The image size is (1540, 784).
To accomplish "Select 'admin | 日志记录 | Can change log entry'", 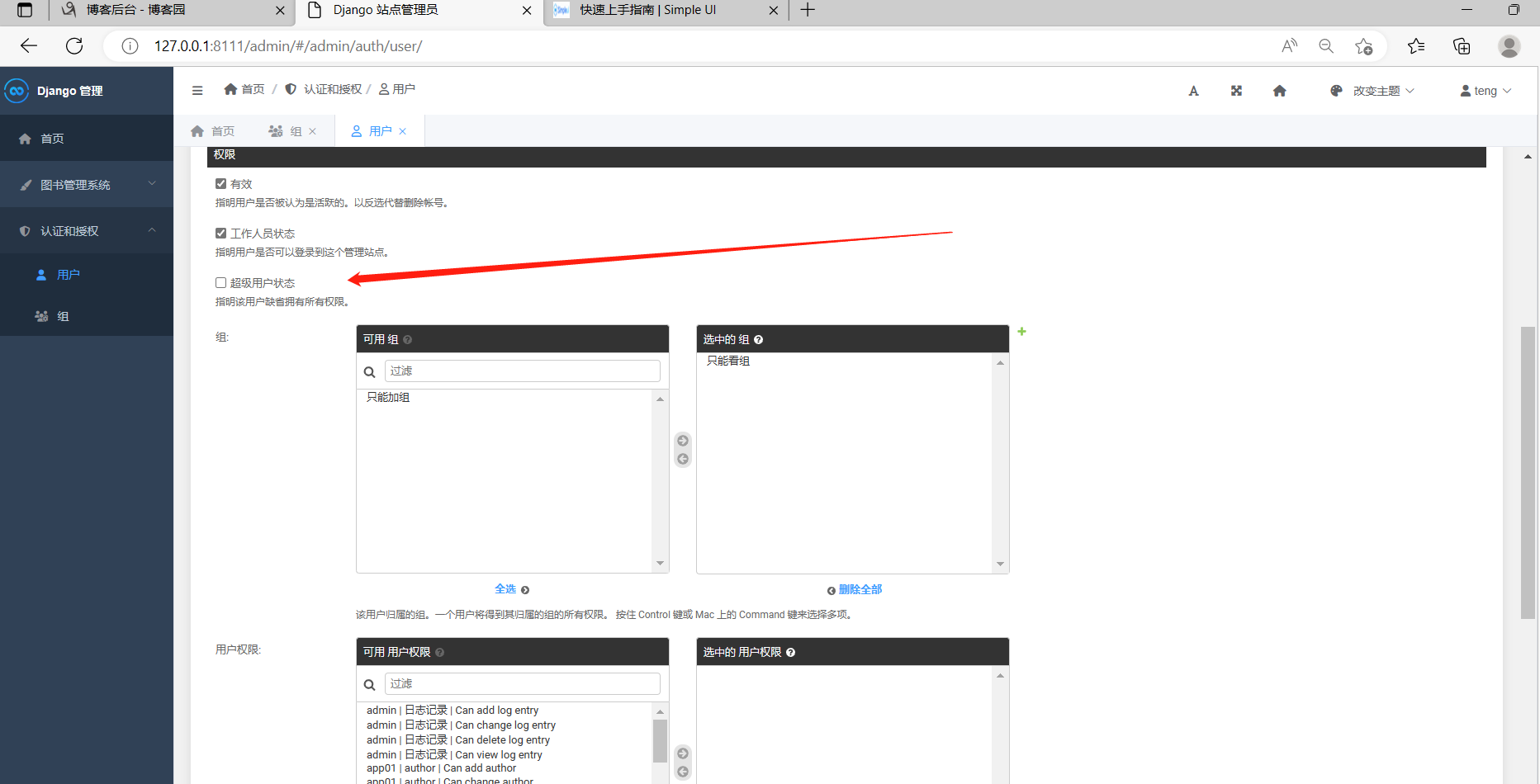I will pos(461,725).
